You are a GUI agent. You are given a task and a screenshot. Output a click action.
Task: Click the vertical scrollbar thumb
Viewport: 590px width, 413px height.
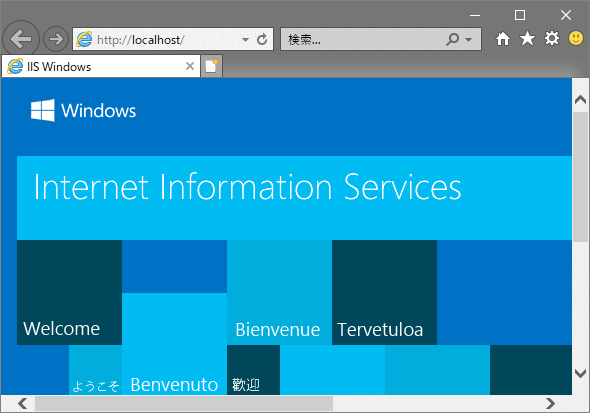pyautogui.click(x=581, y=177)
